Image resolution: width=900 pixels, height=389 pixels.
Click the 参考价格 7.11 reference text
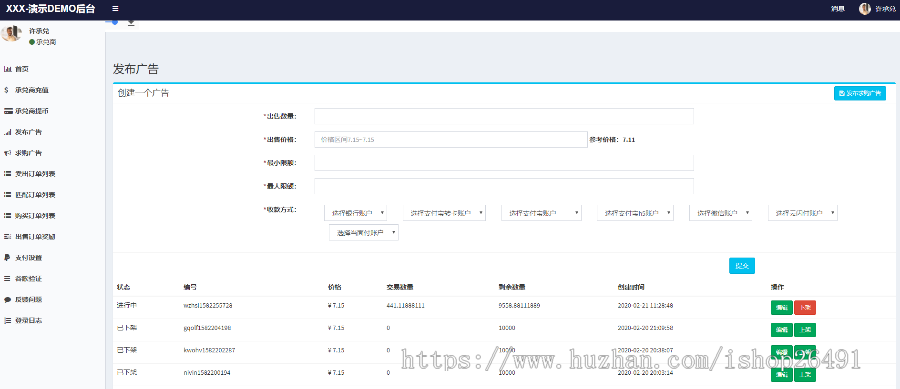pos(612,139)
